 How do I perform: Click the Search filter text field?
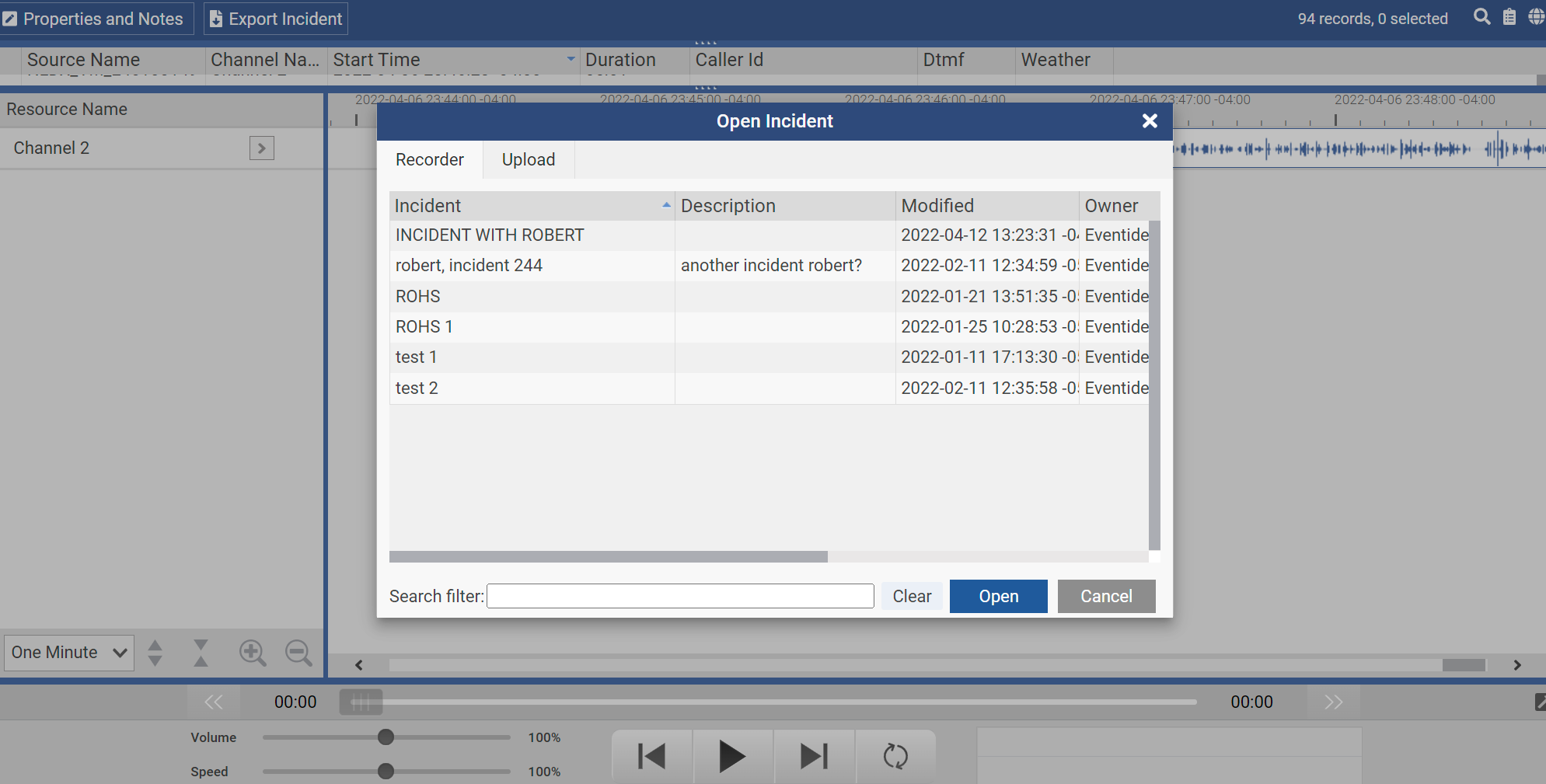[680, 597]
